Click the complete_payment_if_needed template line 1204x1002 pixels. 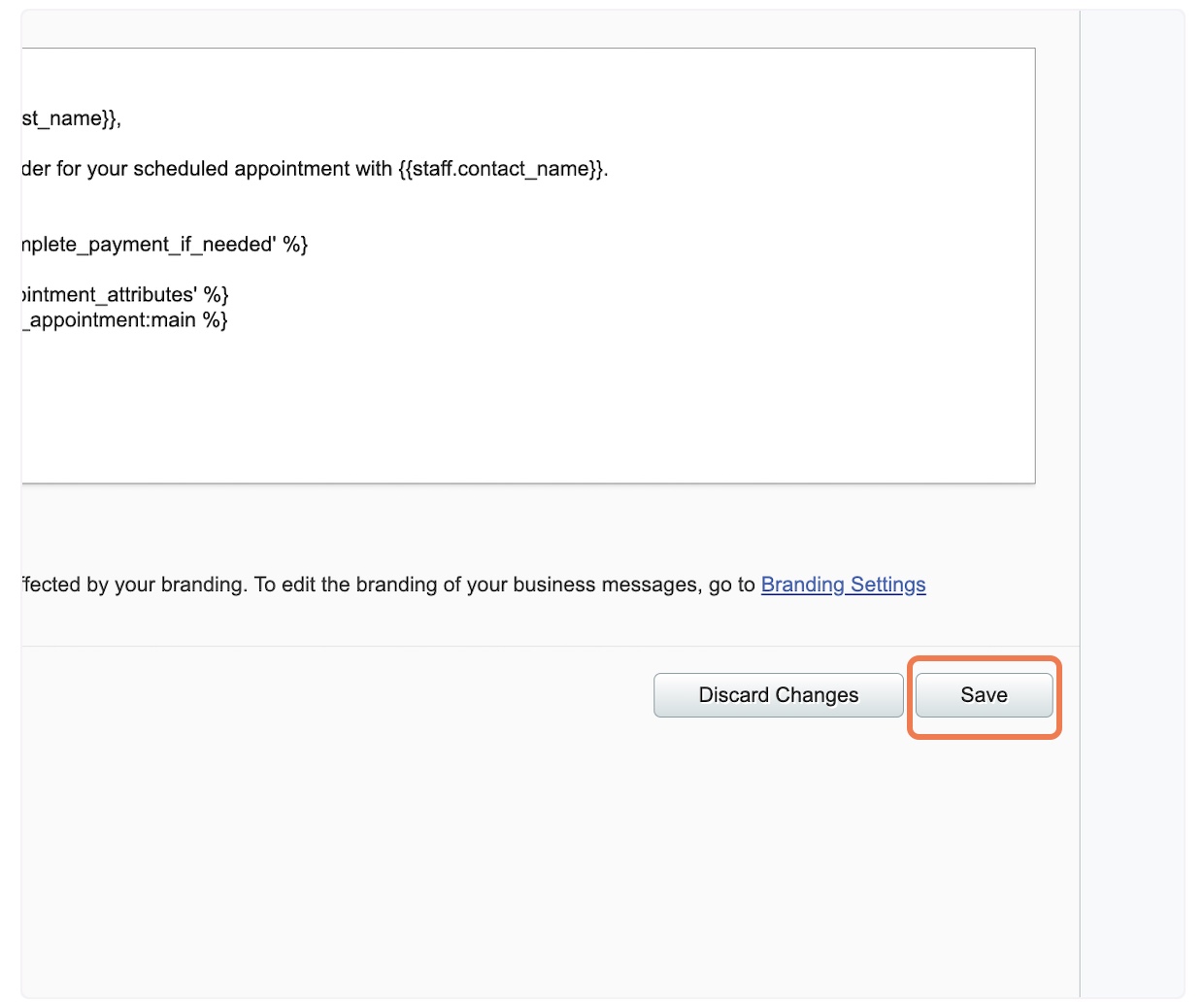[164, 245]
